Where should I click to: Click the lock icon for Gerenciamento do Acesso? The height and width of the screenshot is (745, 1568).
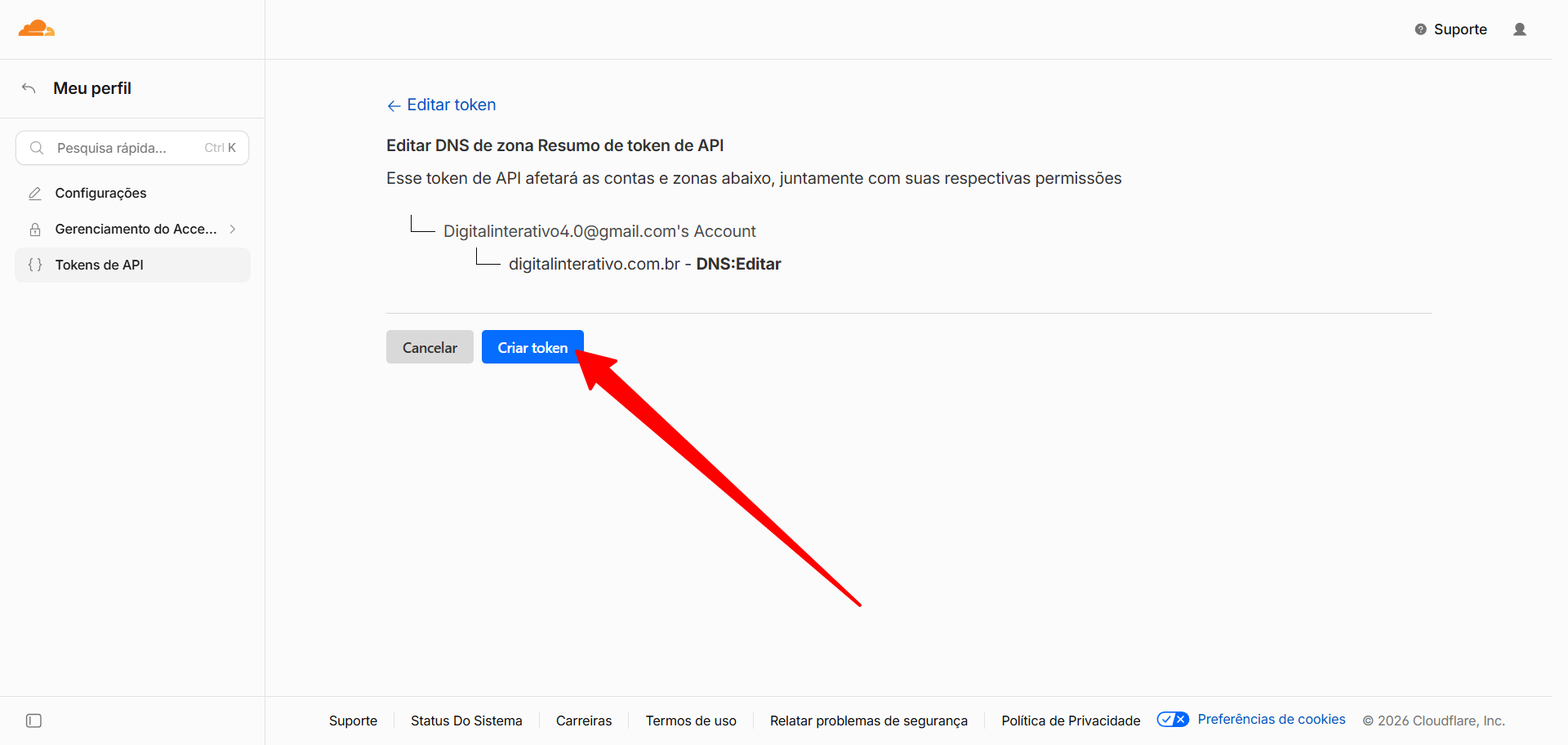click(x=35, y=230)
